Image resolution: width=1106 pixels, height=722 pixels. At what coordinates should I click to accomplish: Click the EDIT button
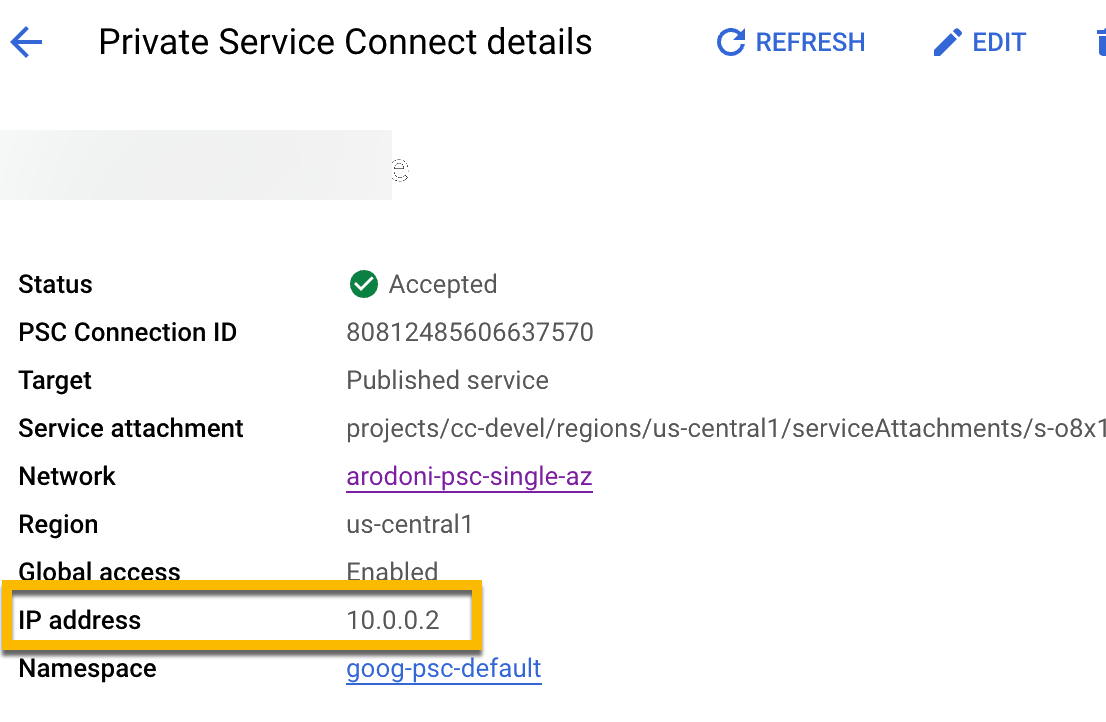(999, 42)
